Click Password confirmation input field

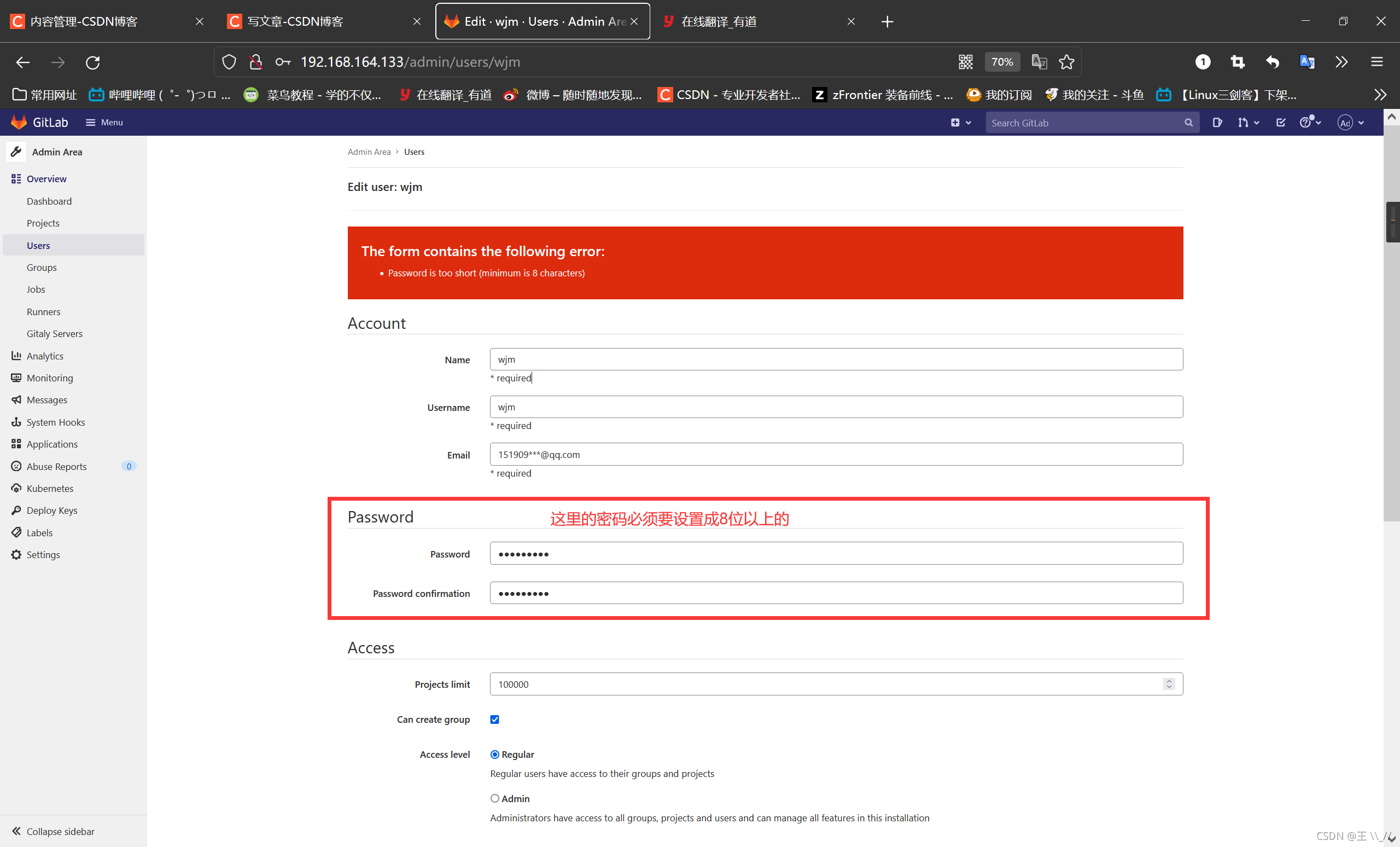pos(836,593)
